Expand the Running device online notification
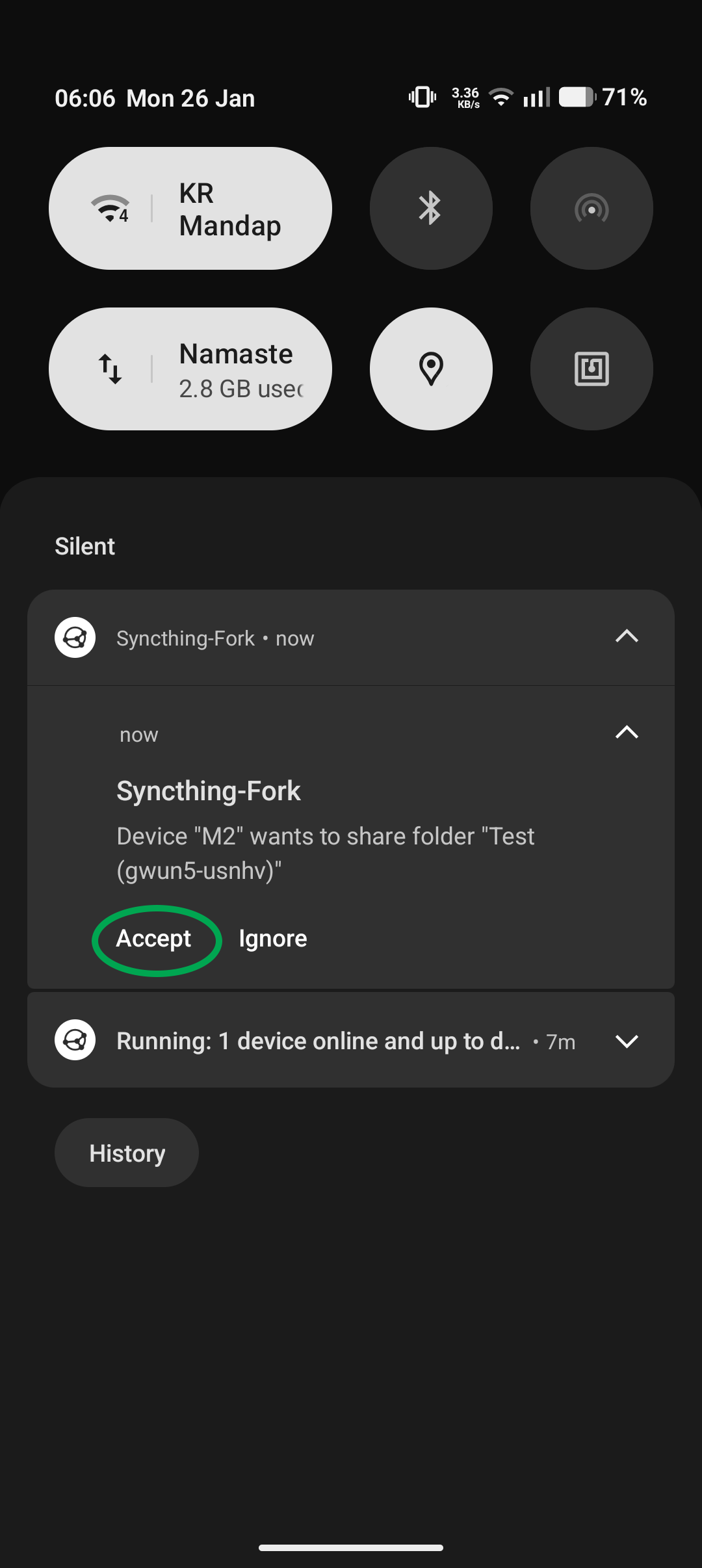 pyautogui.click(x=627, y=1041)
